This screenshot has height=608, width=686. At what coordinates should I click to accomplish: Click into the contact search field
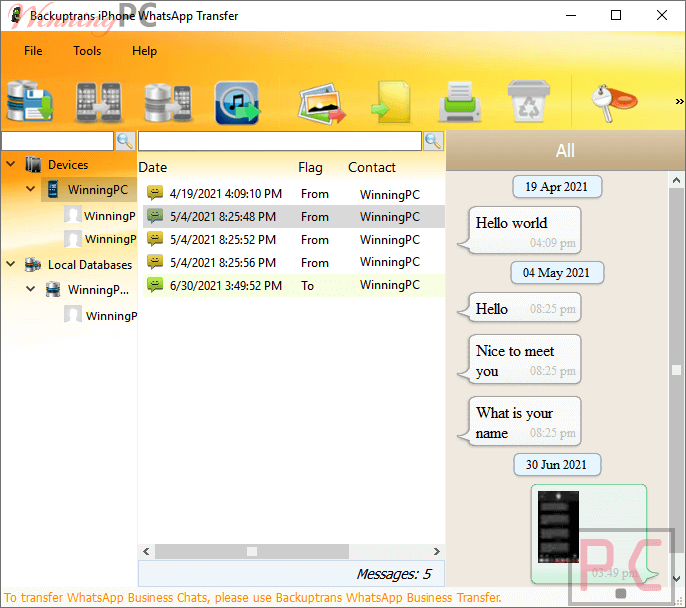click(57, 141)
